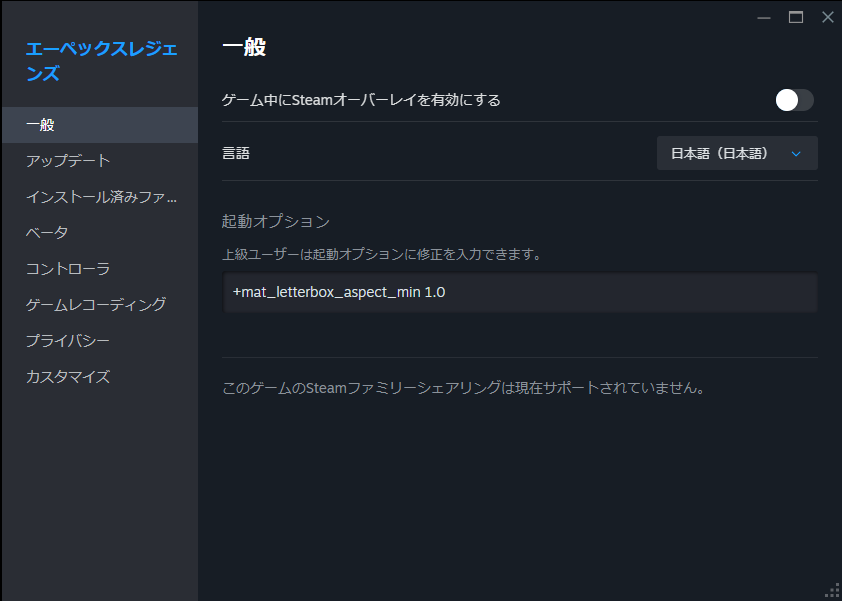Click the launch options text field
Image resolution: width=842 pixels, height=601 pixels.
(519, 293)
